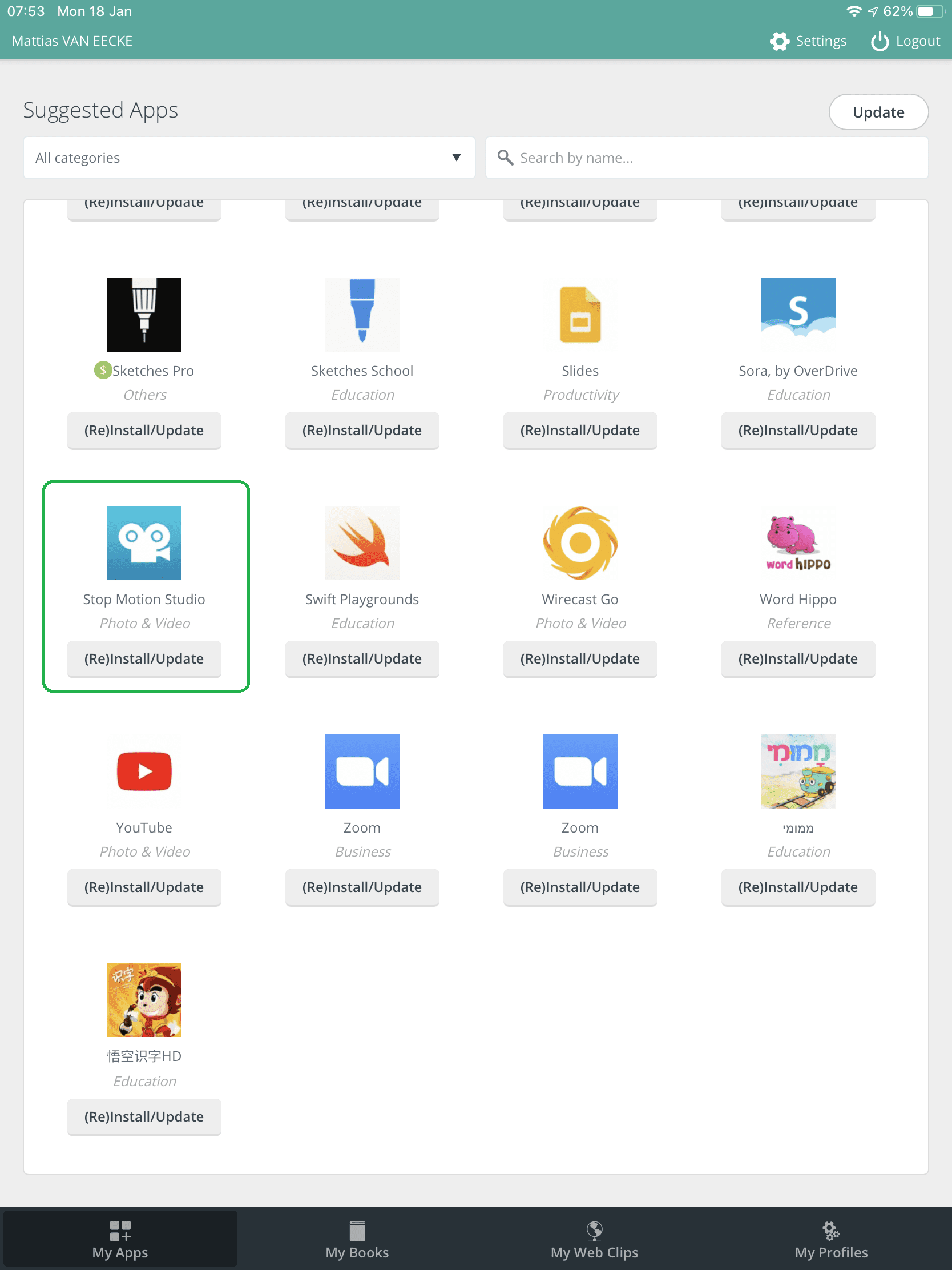952x1270 pixels.
Task: Select the Slides app icon
Action: point(579,314)
